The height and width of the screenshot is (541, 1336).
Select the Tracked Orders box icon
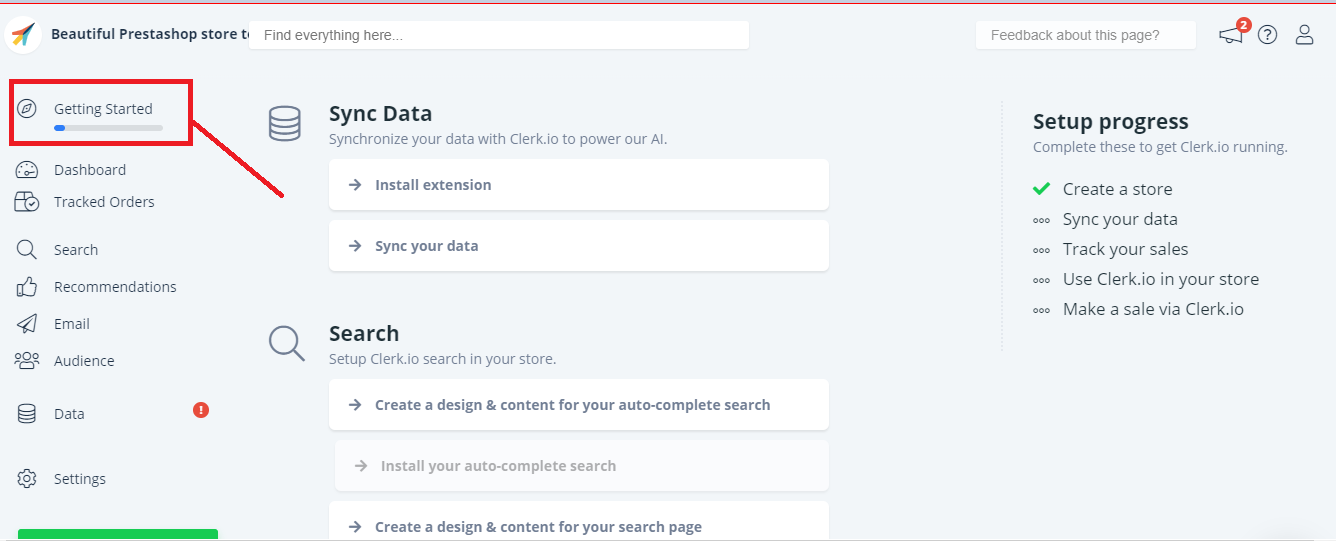tap(27, 202)
